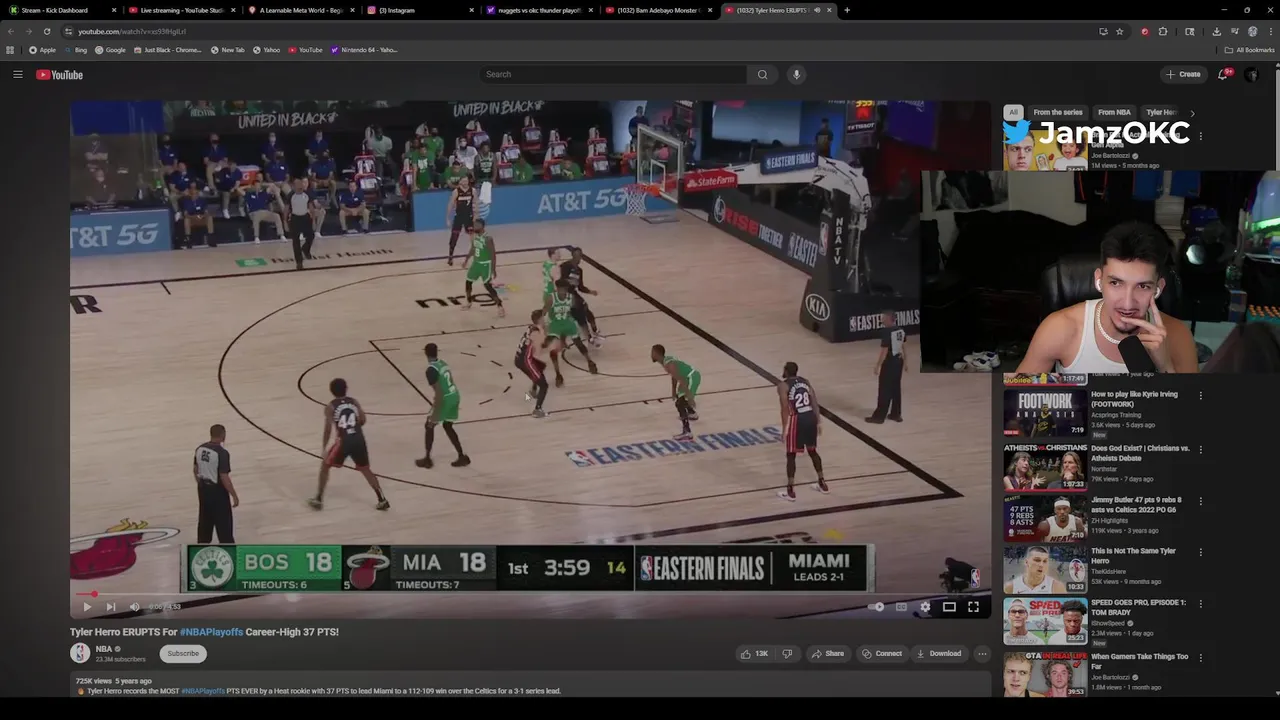
Task: Enter full screen mode in player
Action: click(x=973, y=606)
